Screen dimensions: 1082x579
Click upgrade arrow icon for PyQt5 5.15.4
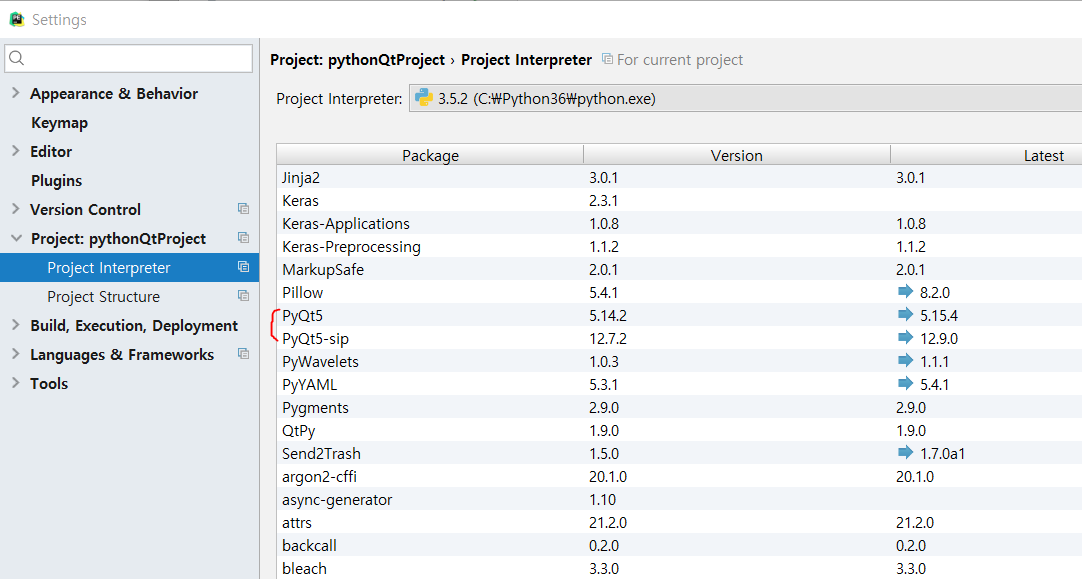point(905,314)
